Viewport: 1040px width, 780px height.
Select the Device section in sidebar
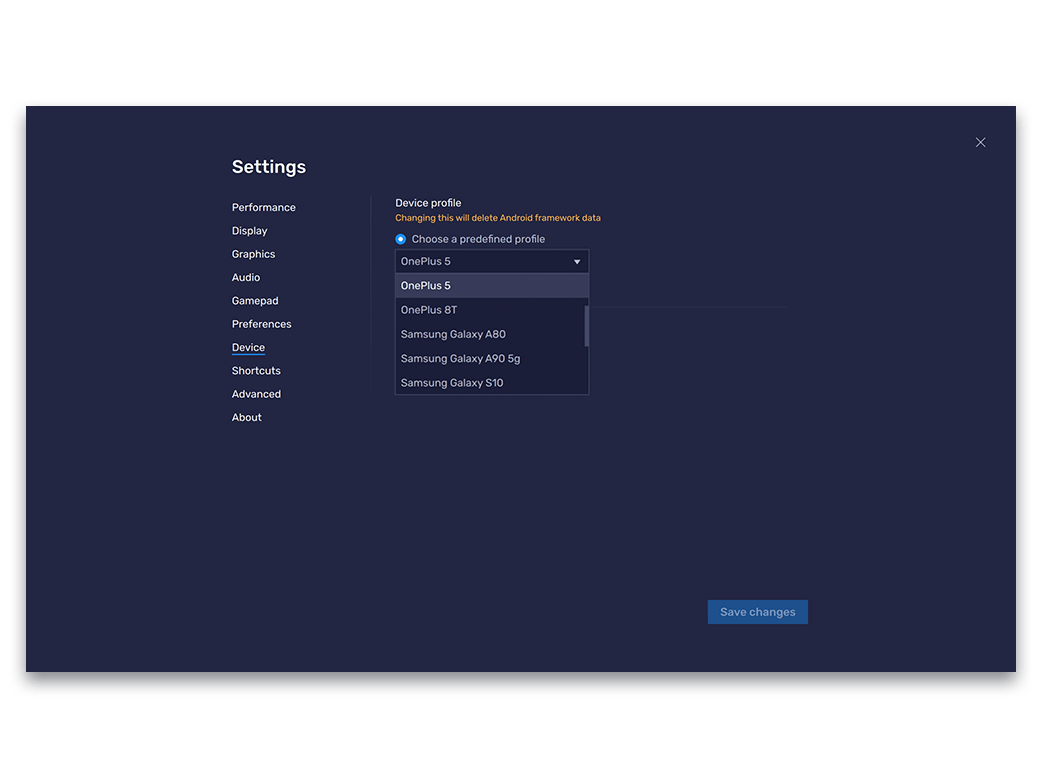248,348
